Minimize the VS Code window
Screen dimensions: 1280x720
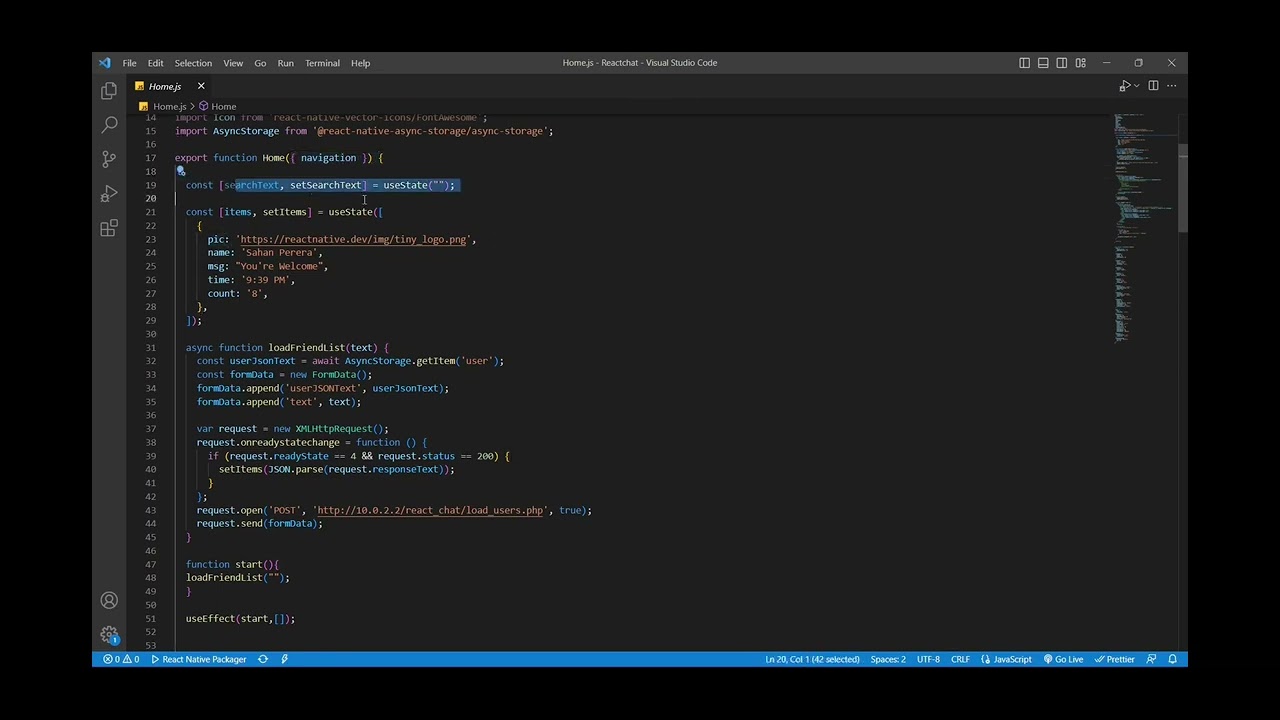pos(1106,63)
